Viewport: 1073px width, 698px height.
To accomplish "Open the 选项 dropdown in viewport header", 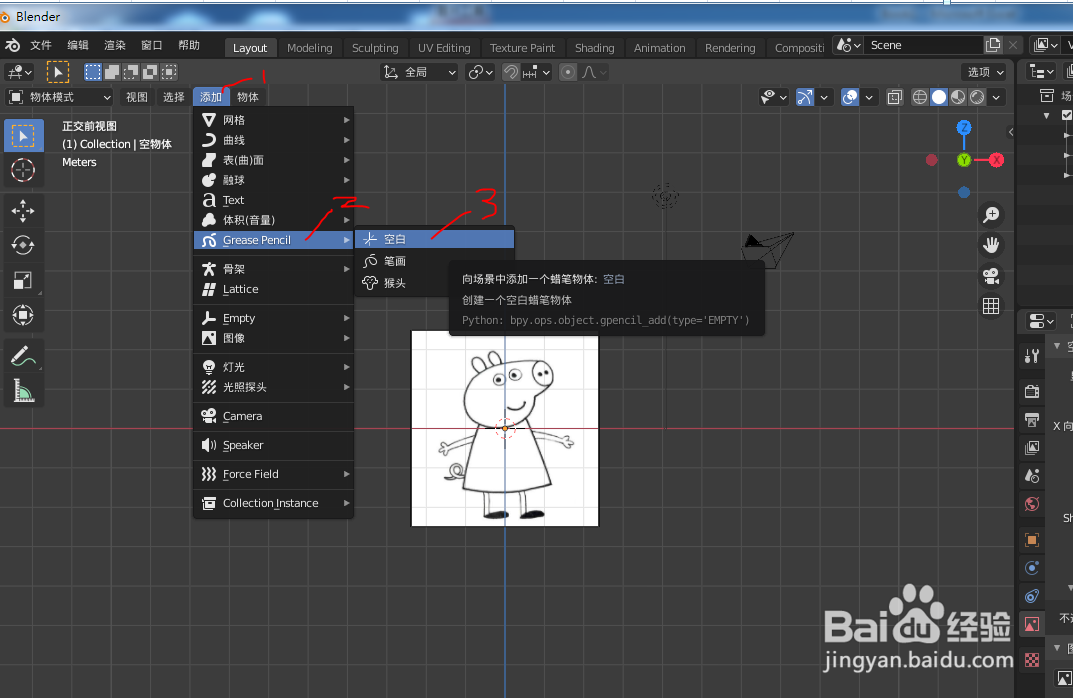I will pyautogui.click(x=983, y=71).
